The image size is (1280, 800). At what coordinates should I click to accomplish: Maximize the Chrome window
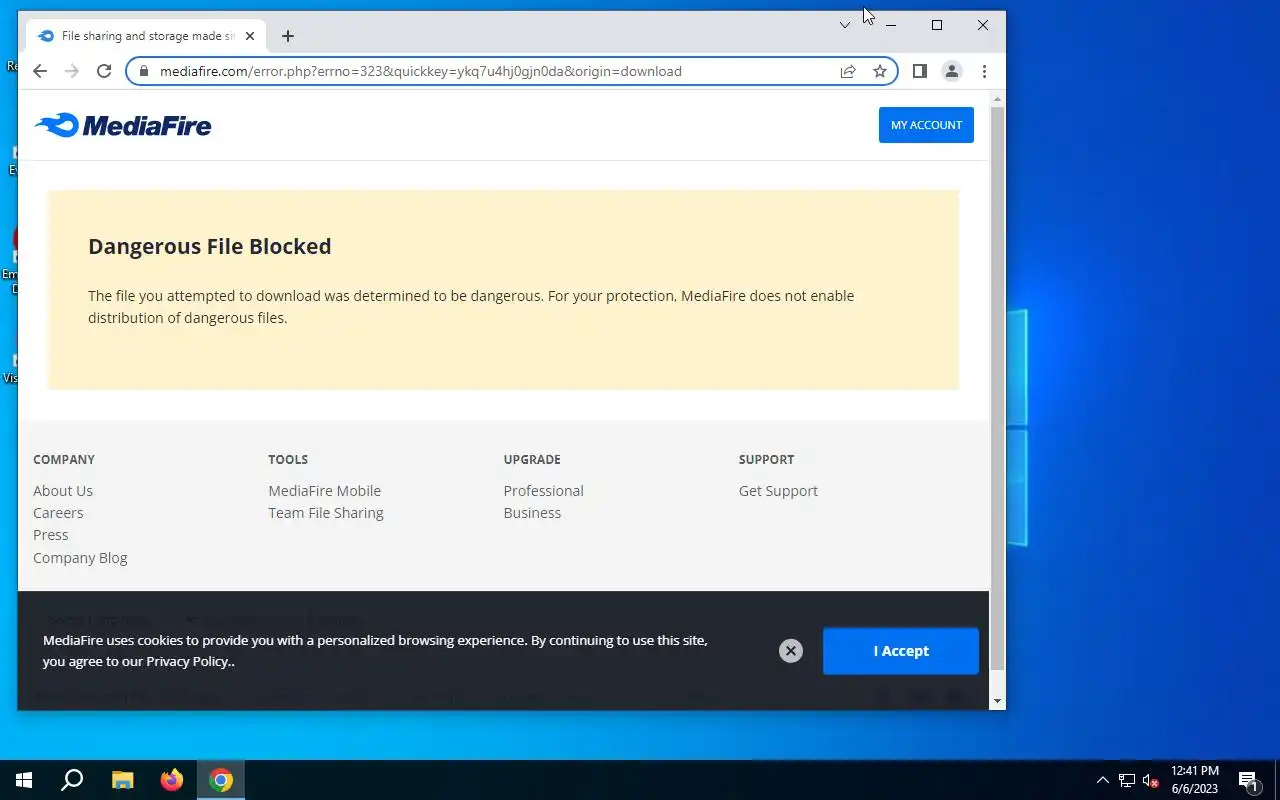pos(937,25)
